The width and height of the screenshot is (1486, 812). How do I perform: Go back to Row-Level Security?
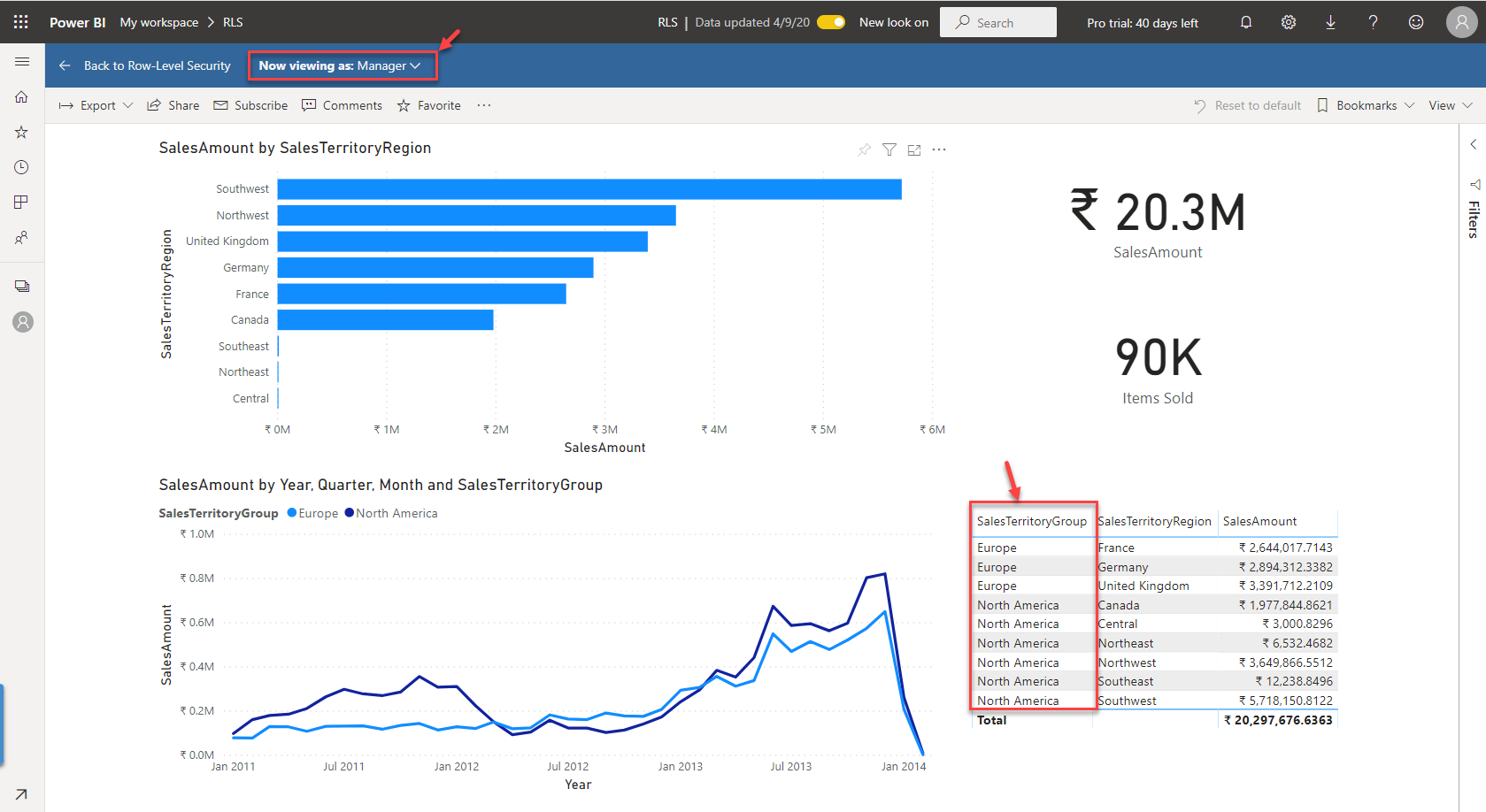pyautogui.click(x=145, y=65)
